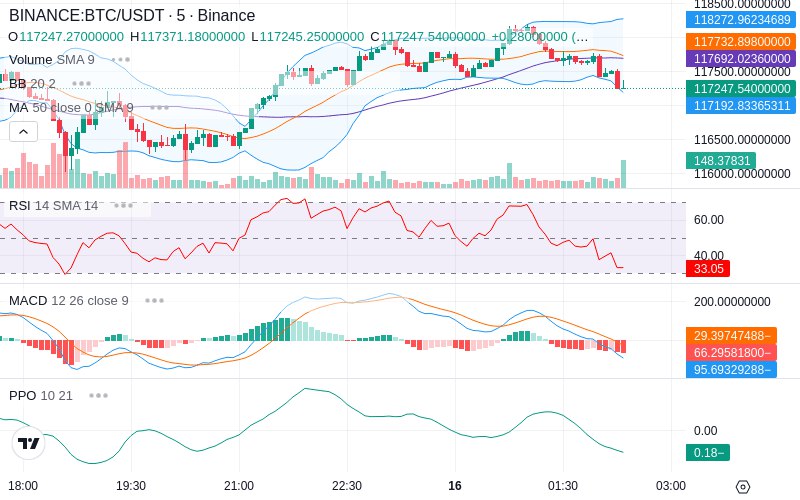Click the date 16 time axis label
Viewport: 800px width, 500px height.
[x=455, y=486]
